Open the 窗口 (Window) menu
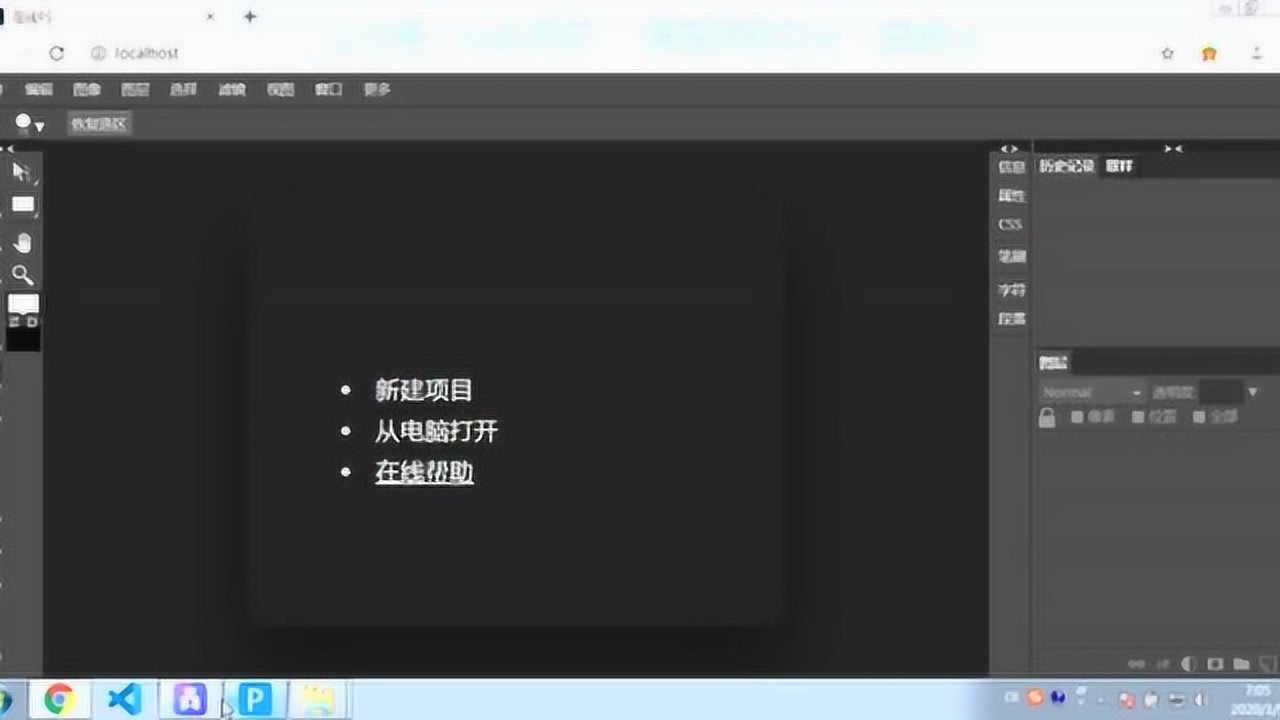The height and width of the screenshot is (720, 1280). point(328,89)
